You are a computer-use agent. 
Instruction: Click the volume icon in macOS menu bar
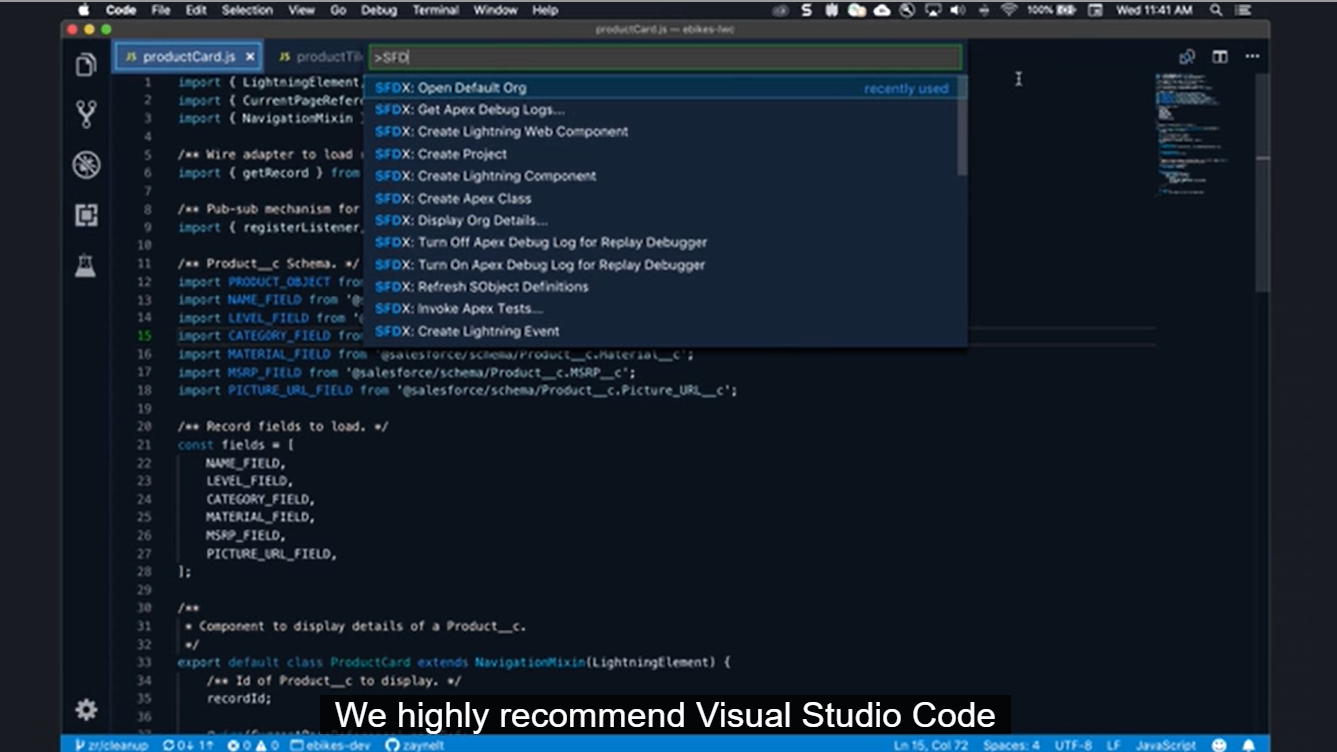(x=958, y=10)
